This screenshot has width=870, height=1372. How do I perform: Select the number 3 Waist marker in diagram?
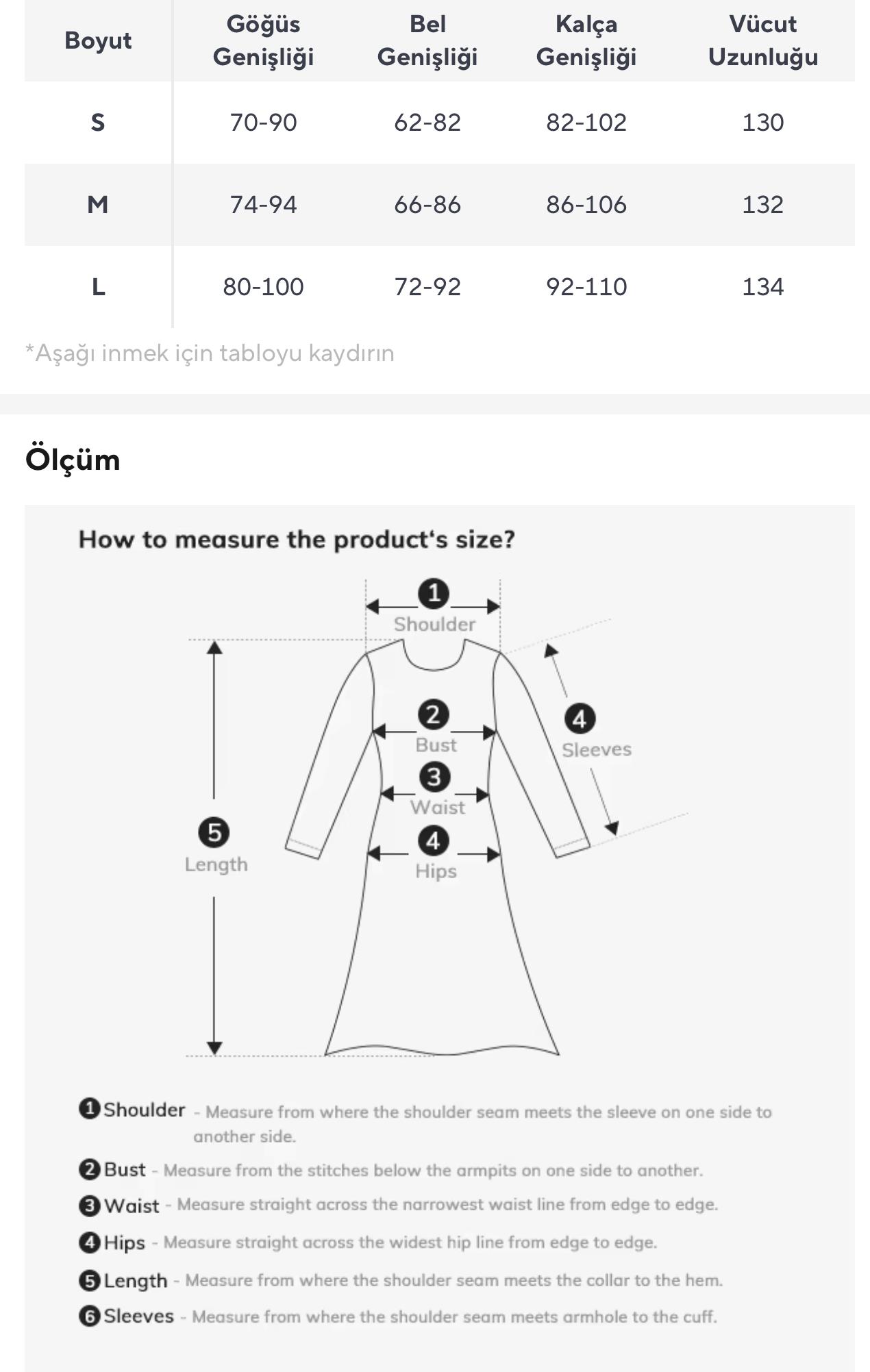[x=434, y=777]
